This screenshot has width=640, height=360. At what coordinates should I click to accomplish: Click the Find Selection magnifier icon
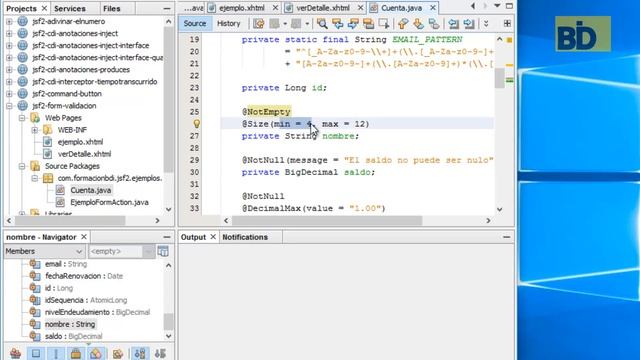[322, 24]
